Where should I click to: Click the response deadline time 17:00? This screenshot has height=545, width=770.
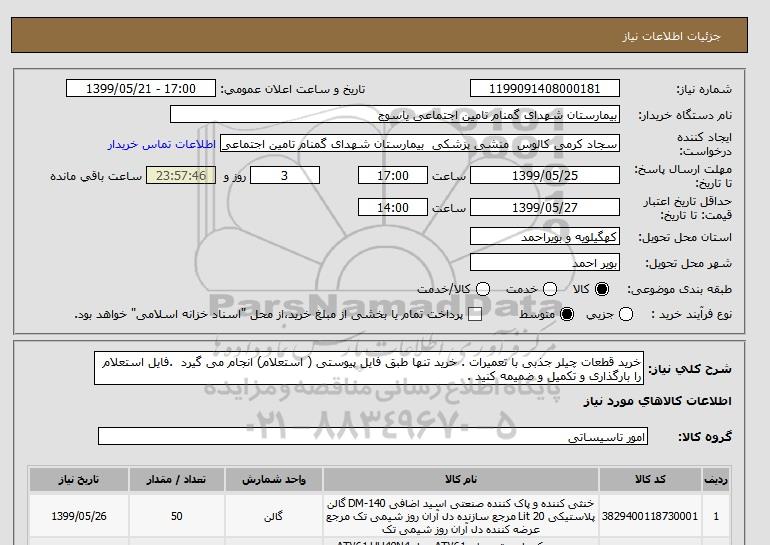point(393,175)
